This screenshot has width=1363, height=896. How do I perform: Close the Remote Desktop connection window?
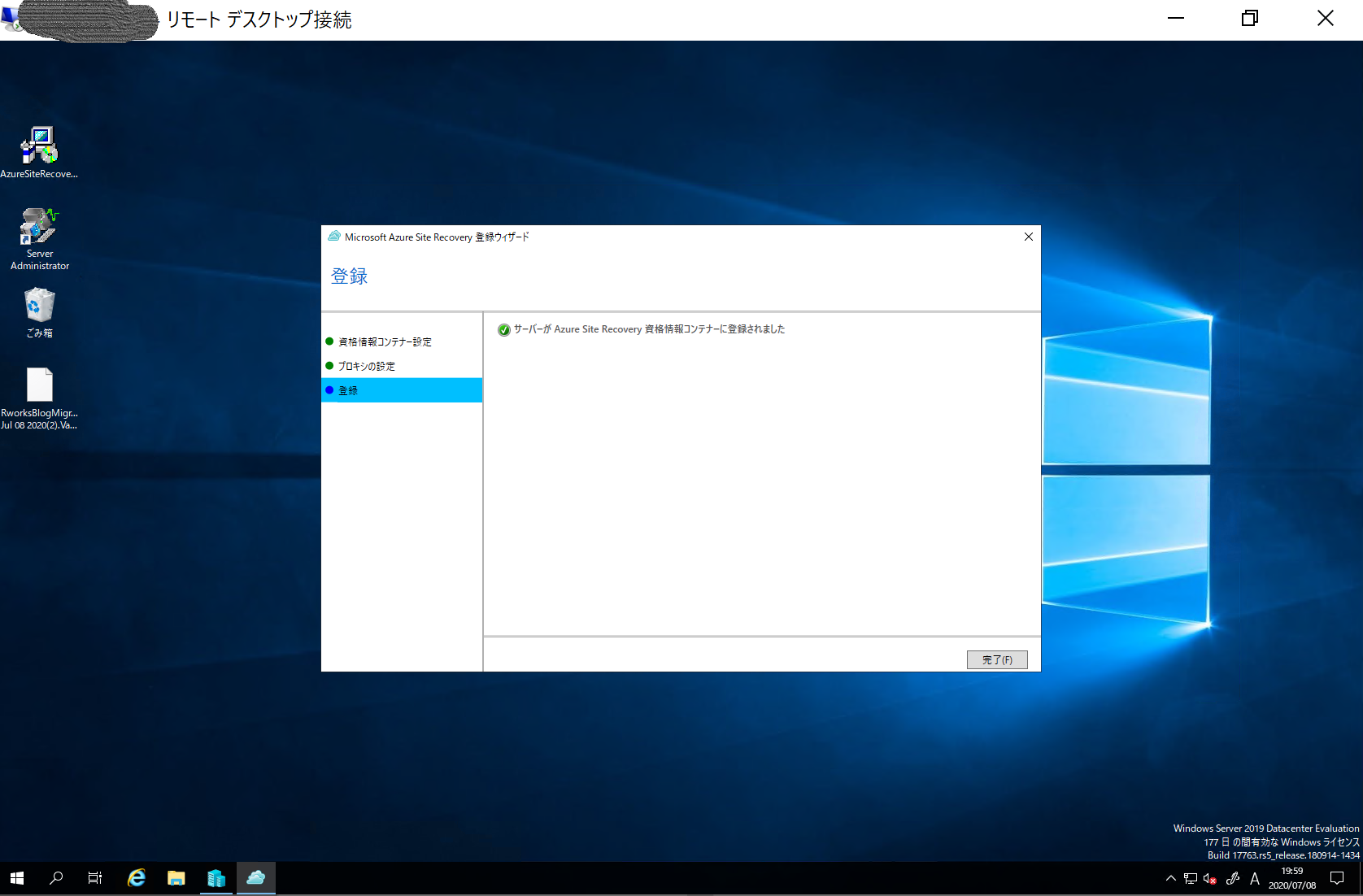click(1326, 19)
